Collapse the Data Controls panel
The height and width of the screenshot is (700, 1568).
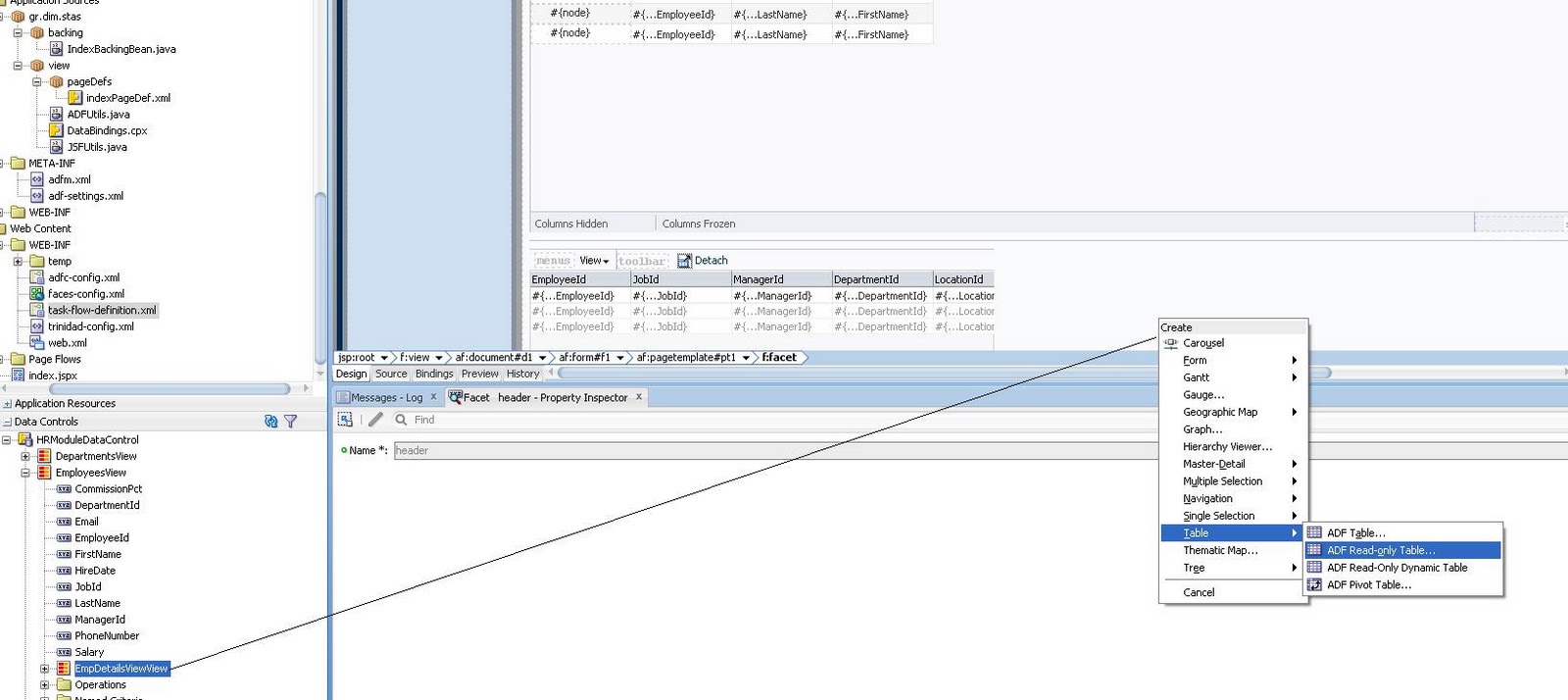pyautogui.click(x=8, y=422)
